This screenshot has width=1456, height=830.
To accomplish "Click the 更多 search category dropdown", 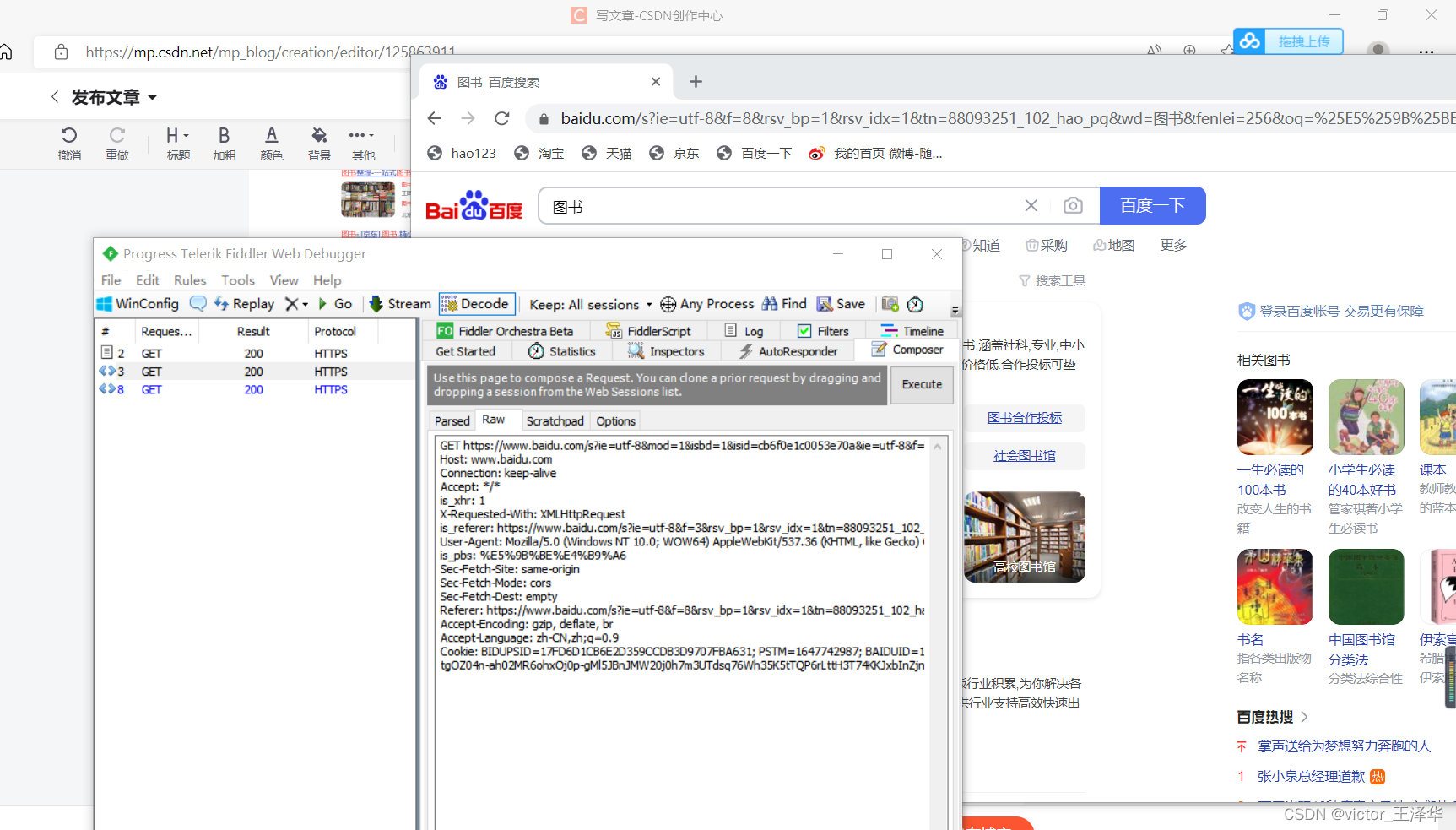I will (1173, 245).
